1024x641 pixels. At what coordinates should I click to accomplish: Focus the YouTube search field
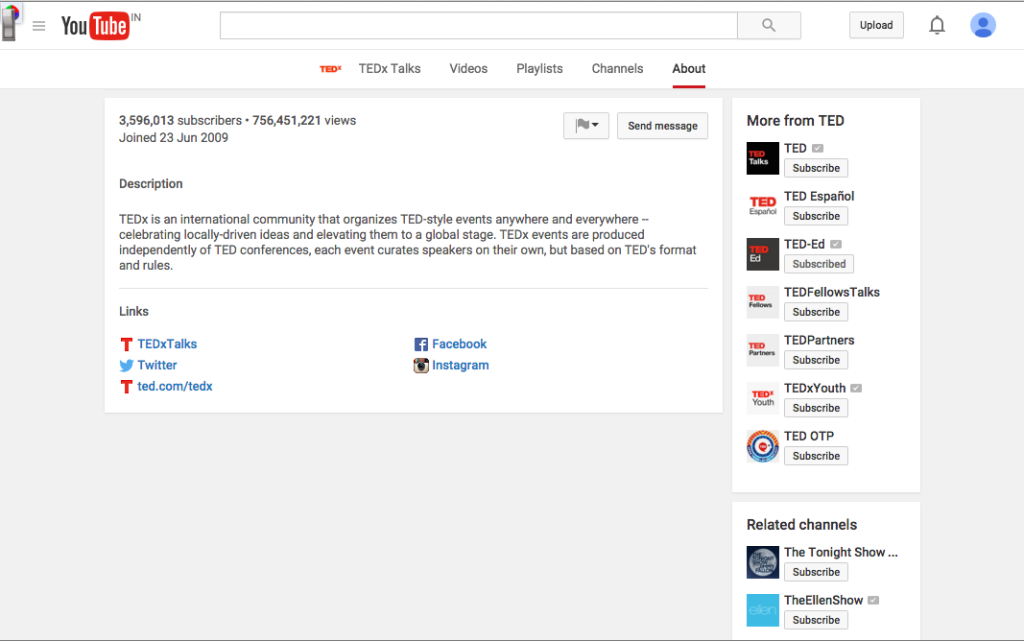479,25
